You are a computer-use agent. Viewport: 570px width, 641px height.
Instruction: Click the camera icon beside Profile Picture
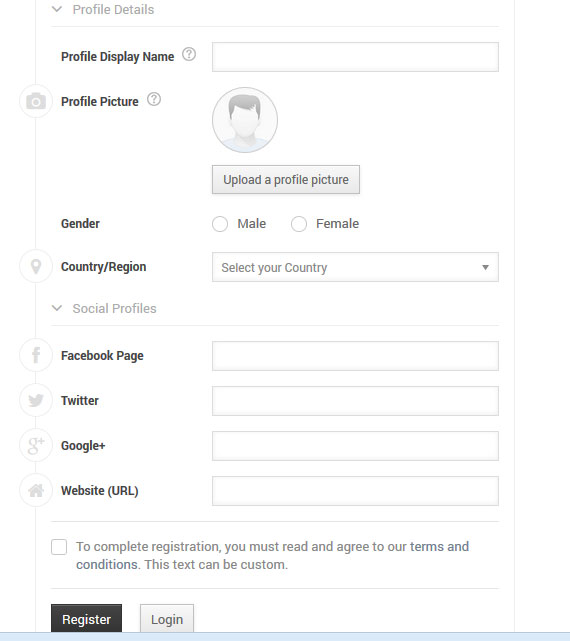pos(36,101)
